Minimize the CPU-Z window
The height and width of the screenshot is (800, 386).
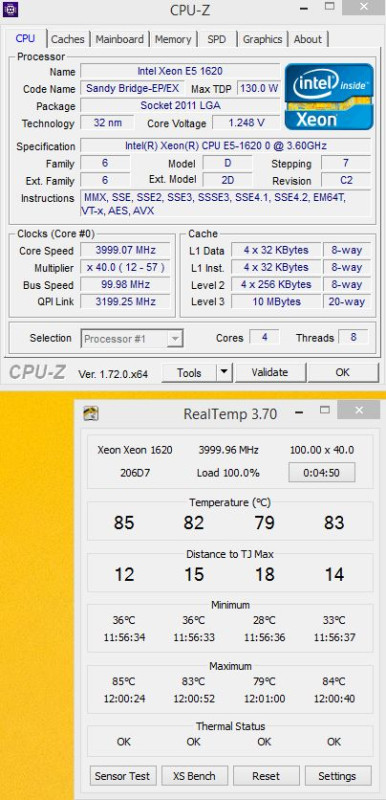303,8
